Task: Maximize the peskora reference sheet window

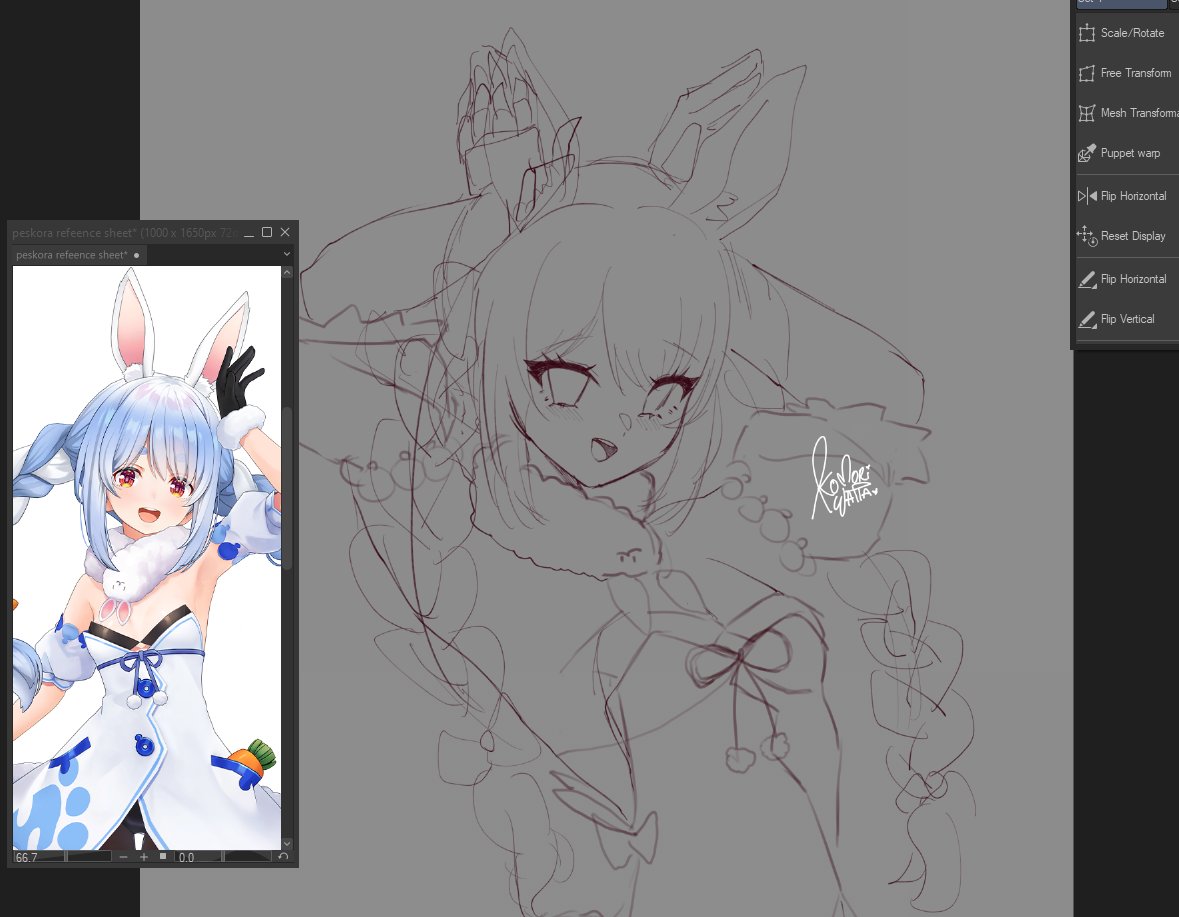Action: coord(266,232)
